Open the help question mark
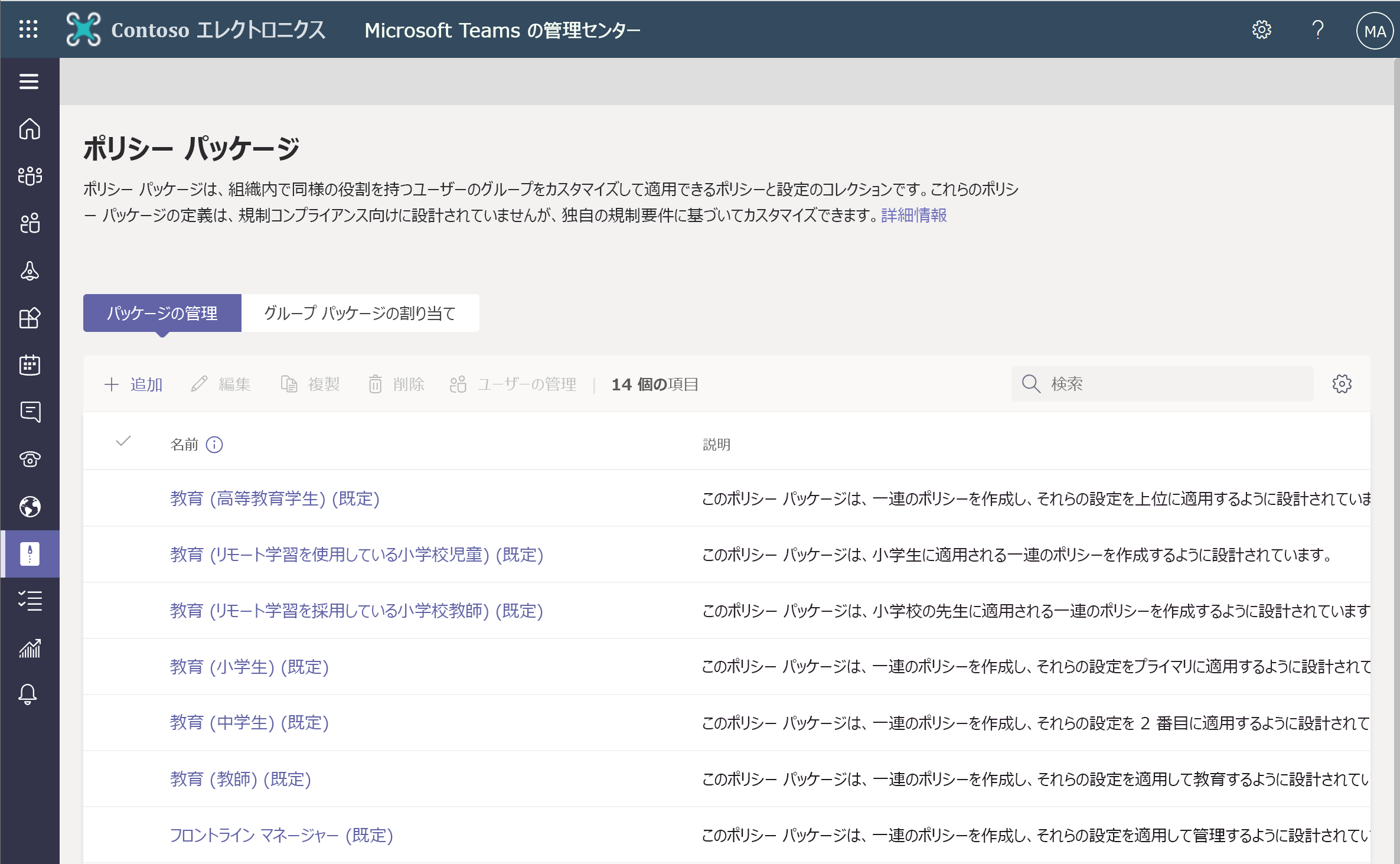This screenshot has height=864, width=1400. tap(1317, 30)
